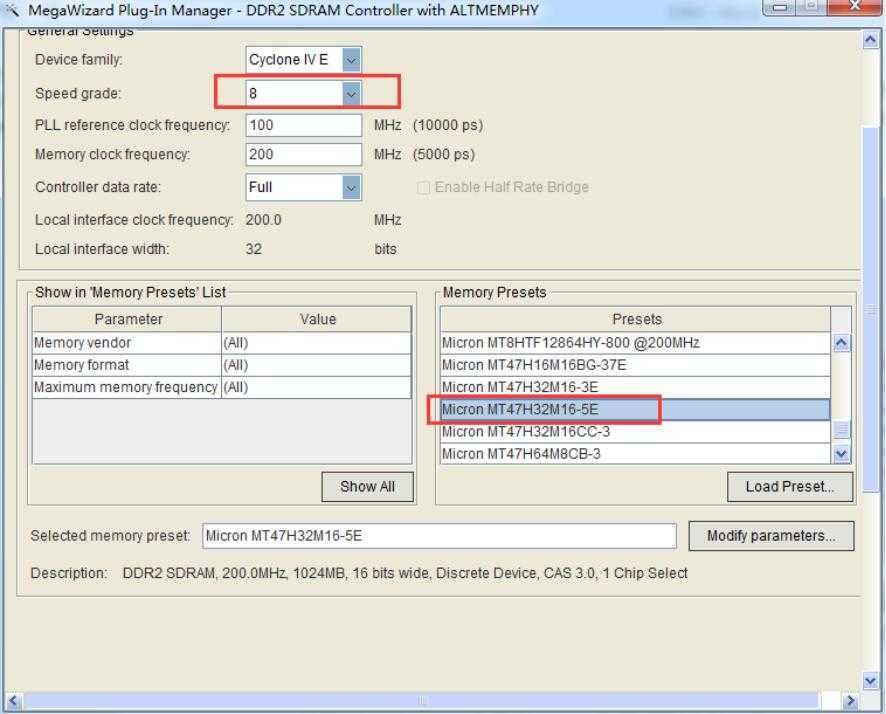Click the MegaWizard title bar icon

pyautogui.click(x=11, y=10)
